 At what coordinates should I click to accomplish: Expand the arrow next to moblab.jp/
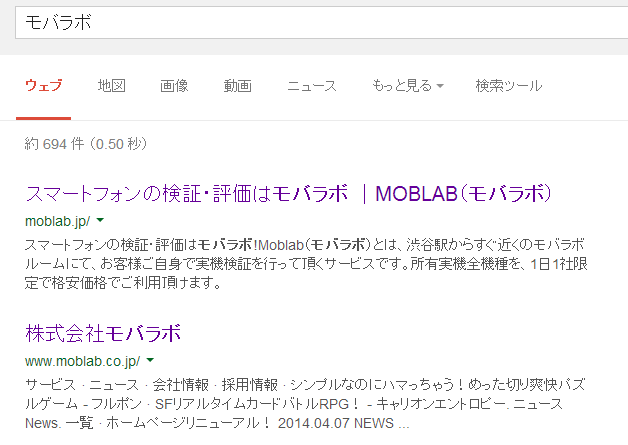[100, 220]
